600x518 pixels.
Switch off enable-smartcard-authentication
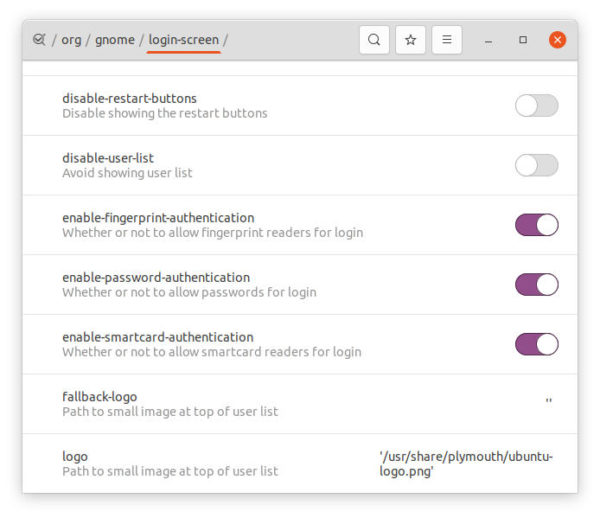pyautogui.click(x=536, y=344)
